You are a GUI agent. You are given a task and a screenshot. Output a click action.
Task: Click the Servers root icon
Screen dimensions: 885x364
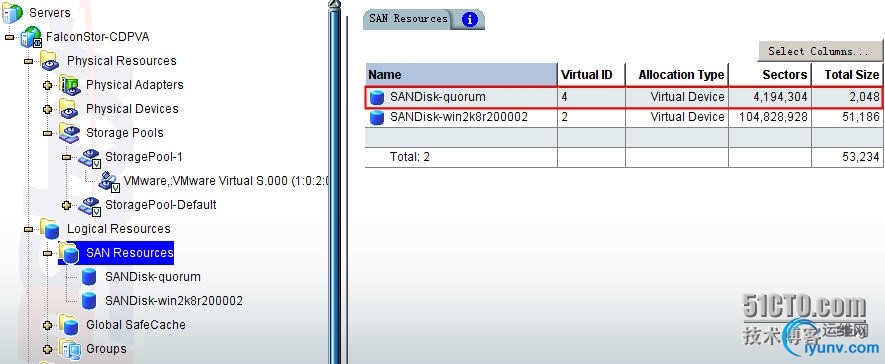12,12
